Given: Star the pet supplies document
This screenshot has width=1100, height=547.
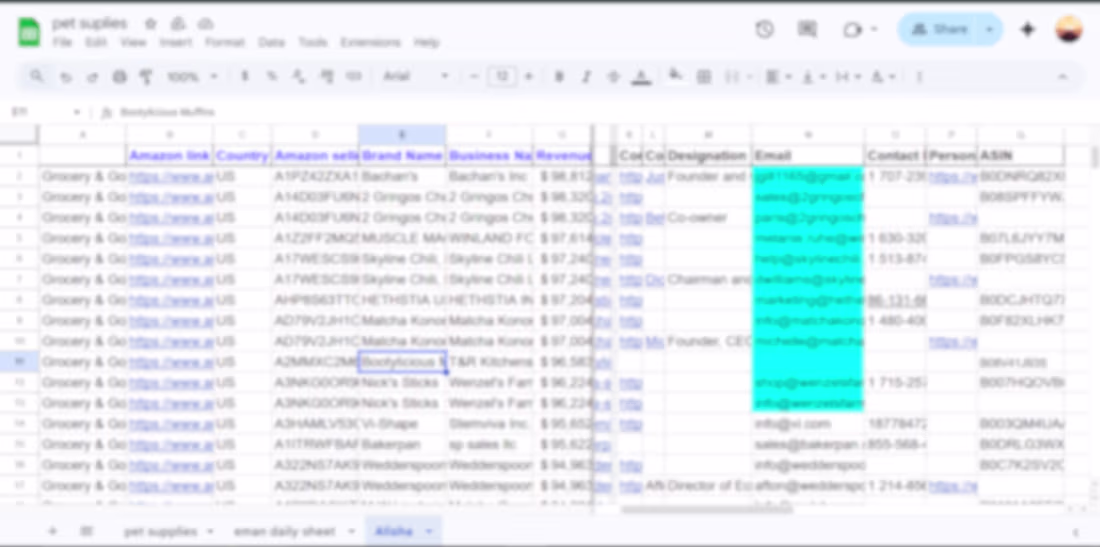Looking at the screenshot, I should click(x=150, y=24).
